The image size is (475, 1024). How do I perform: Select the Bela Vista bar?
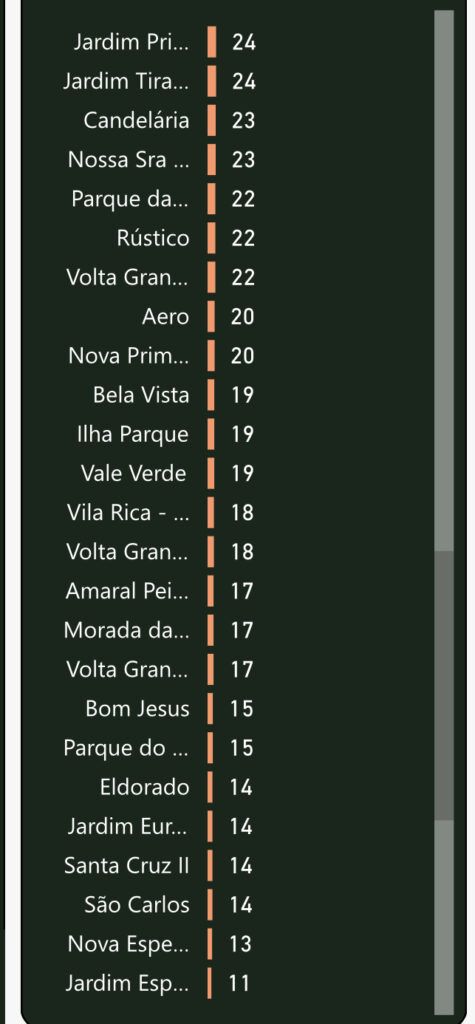(x=211, y=395)
